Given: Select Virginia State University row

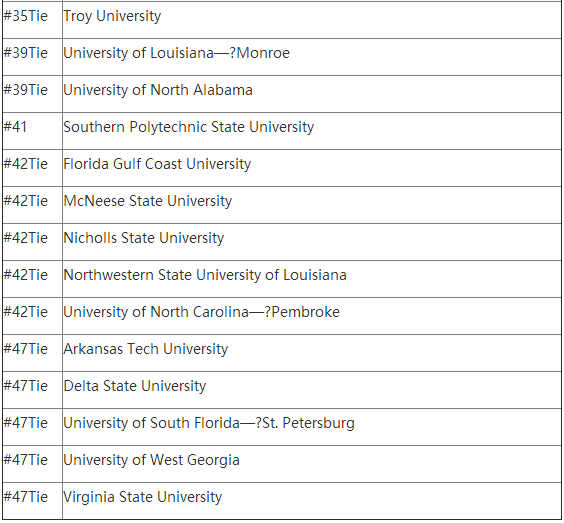Looking at the screenshot, I should 282,501.
